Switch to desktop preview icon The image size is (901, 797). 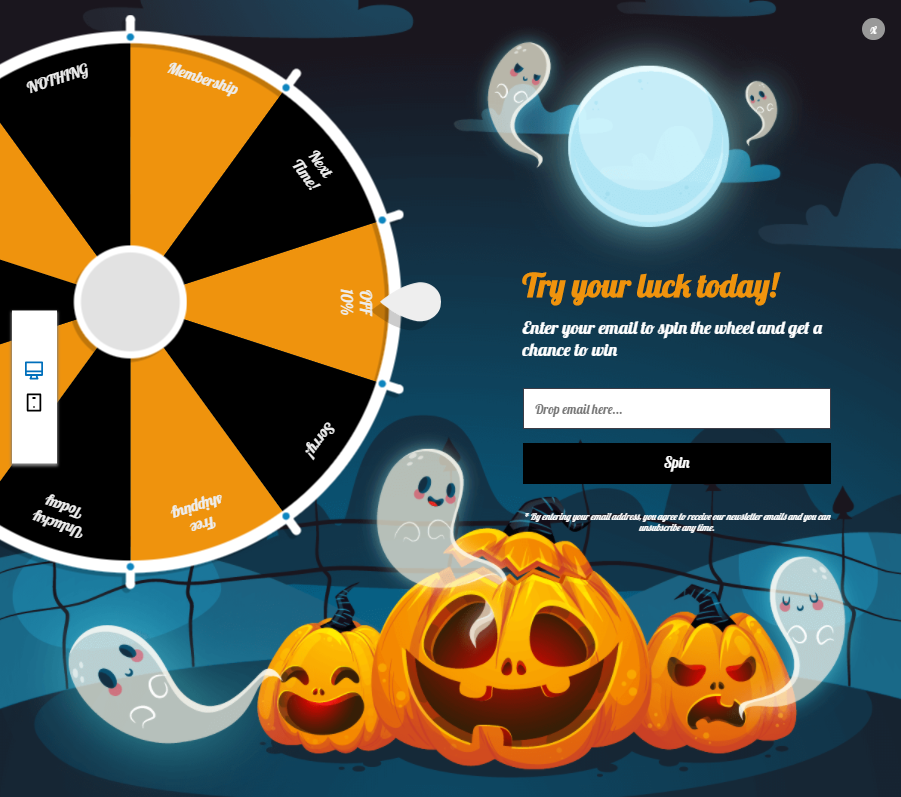34,370
